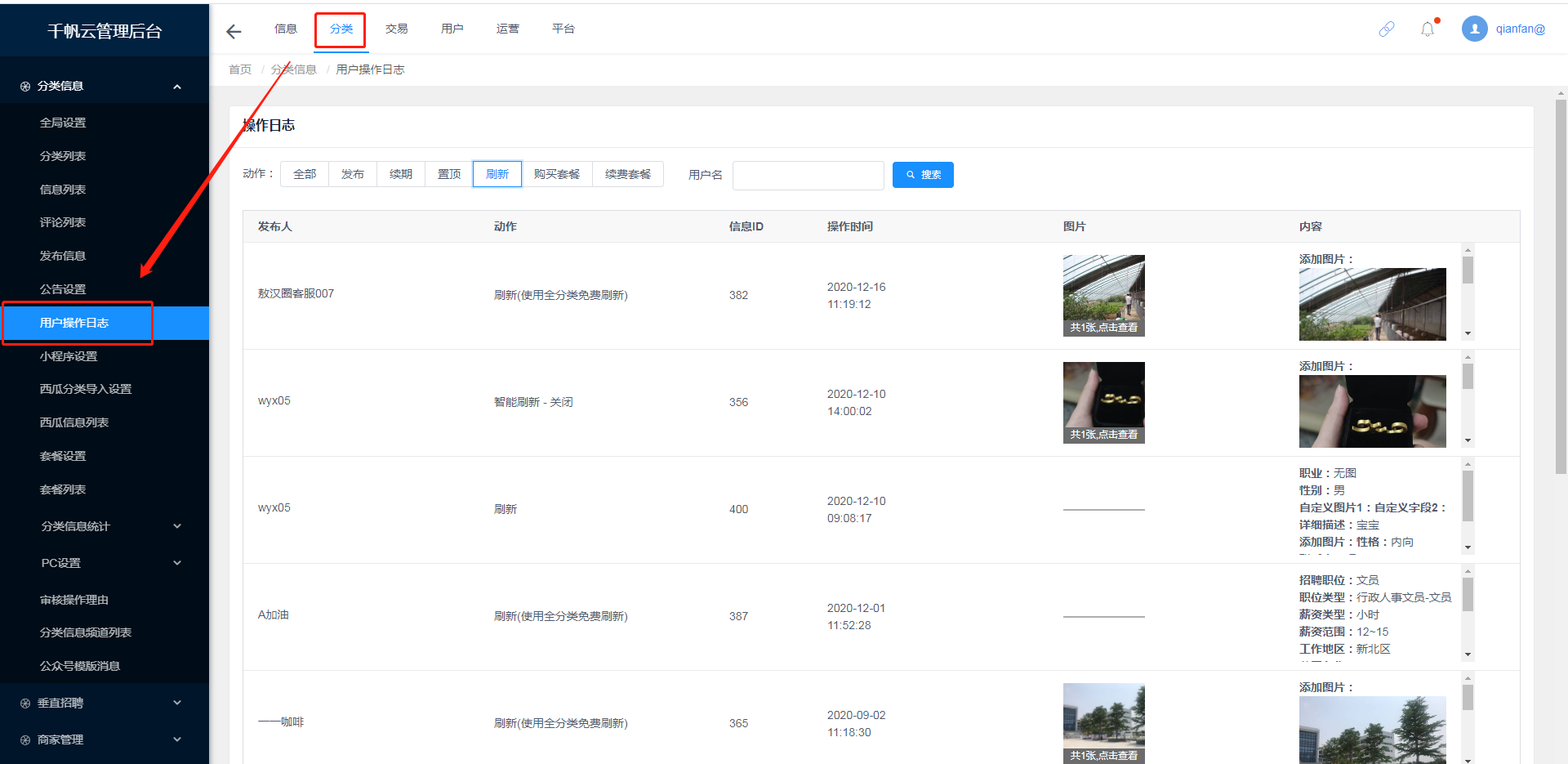
Task: Click the qianfan@ username text
Action: pyautogui.click(x=1521, y=29)
